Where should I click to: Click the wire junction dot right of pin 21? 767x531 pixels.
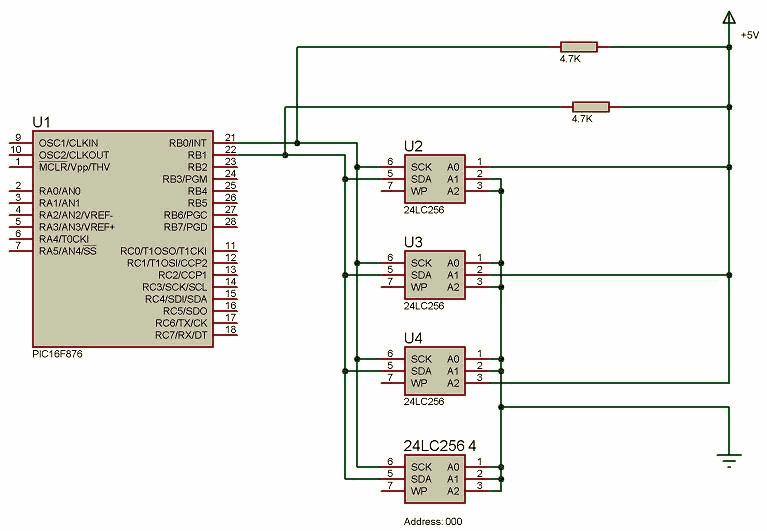tap(297, 143)
